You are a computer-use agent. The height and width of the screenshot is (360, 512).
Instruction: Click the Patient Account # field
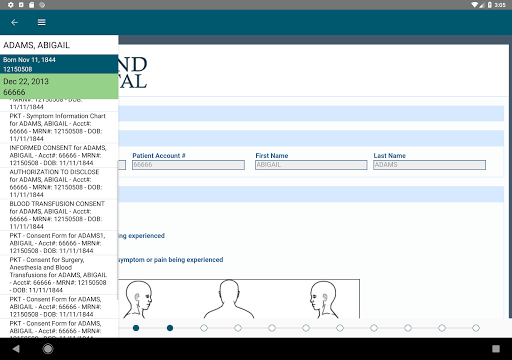(188, 165)
